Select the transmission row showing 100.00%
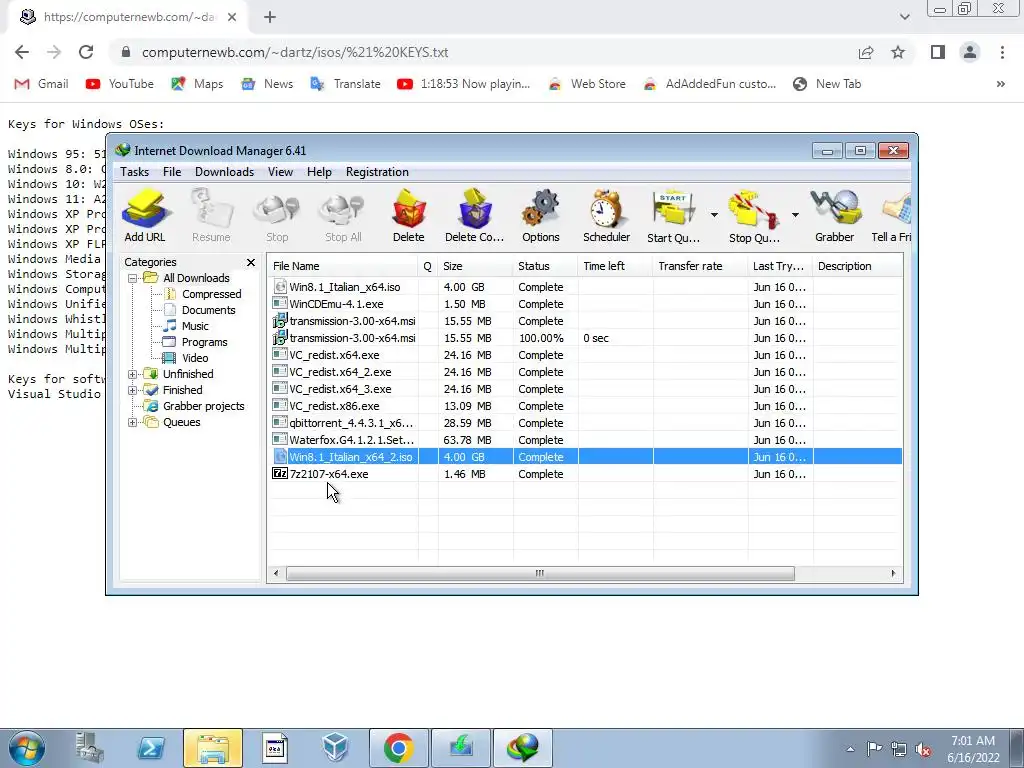Screen dimensions: 1024x768 coord(585,338)
